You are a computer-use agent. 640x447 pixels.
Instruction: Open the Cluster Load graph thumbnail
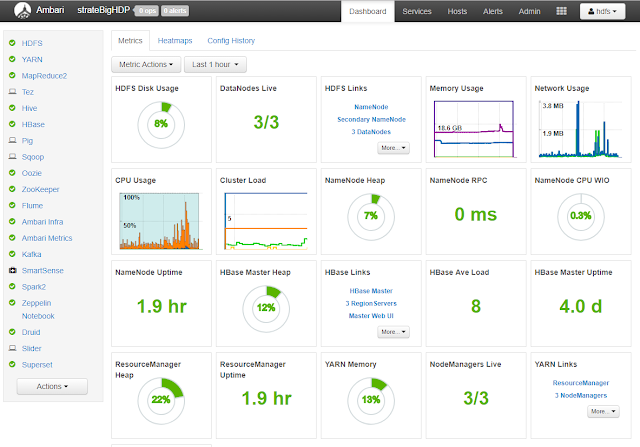(265, 221)
